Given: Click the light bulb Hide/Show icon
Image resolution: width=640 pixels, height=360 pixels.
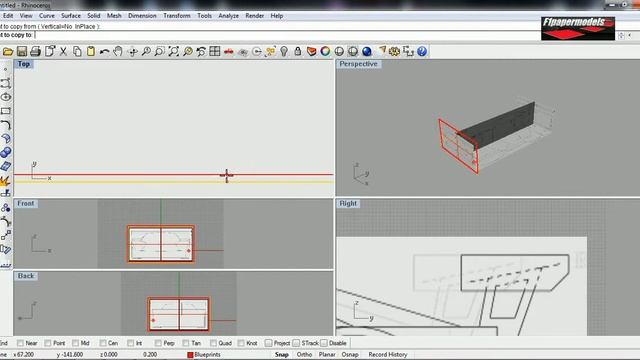Looking at the screenshot, I should pyautogui.click(x=284, y=51).
